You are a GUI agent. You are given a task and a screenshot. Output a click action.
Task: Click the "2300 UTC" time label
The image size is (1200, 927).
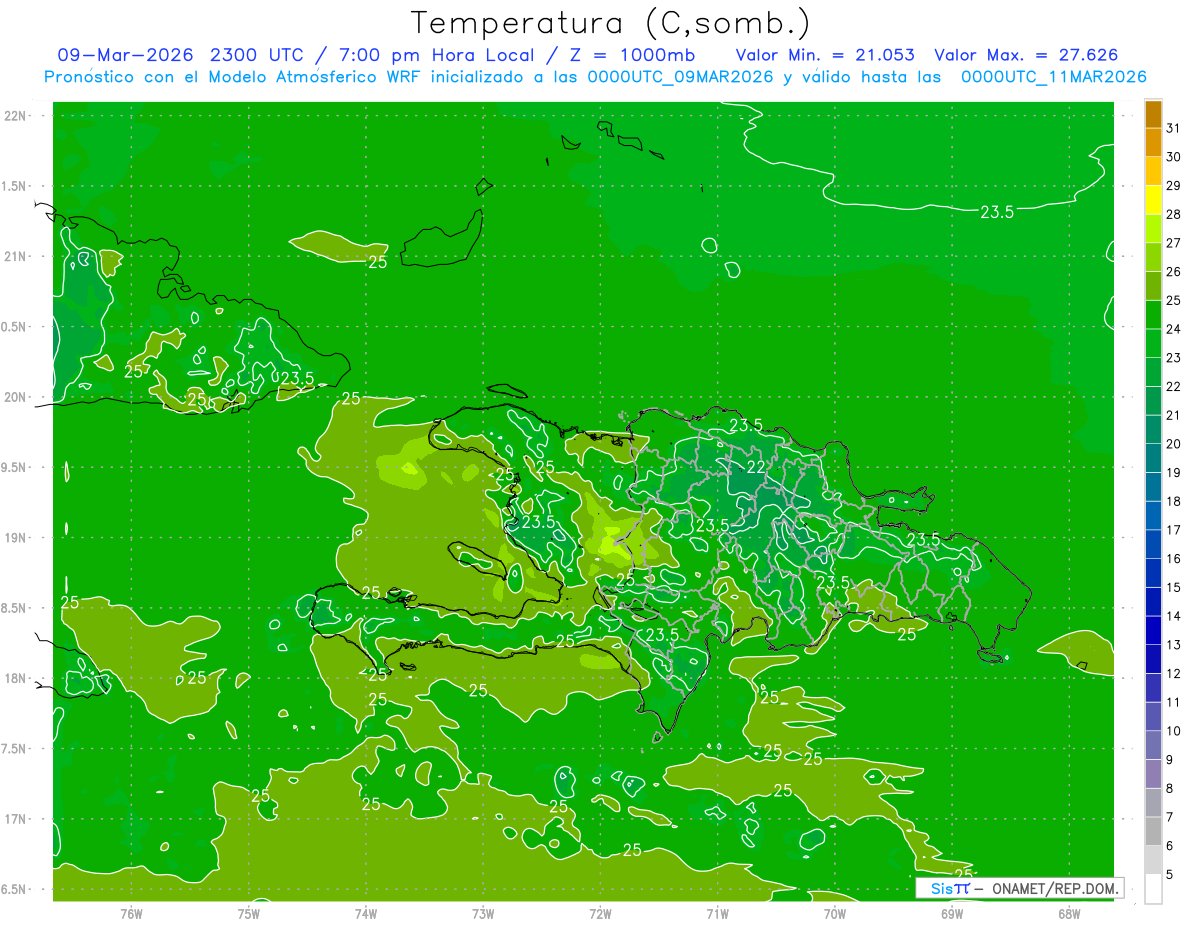[x=259, y=55]
